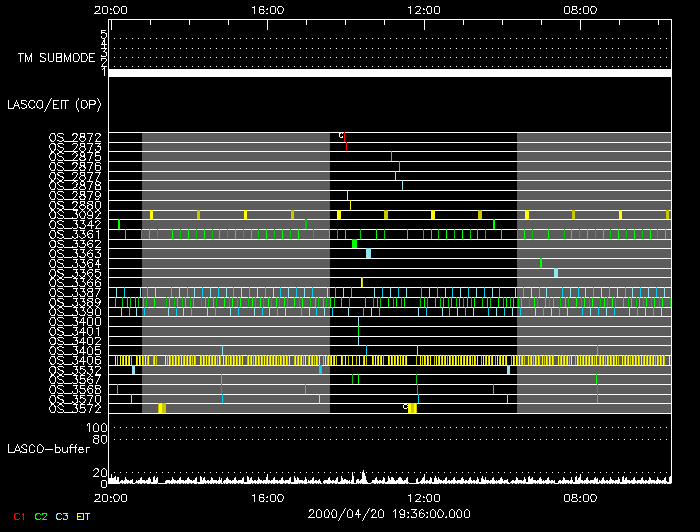Click the red marker on the OS_2872 row
This screenshot has height=532, width=700.
click(x=346, y=140)
